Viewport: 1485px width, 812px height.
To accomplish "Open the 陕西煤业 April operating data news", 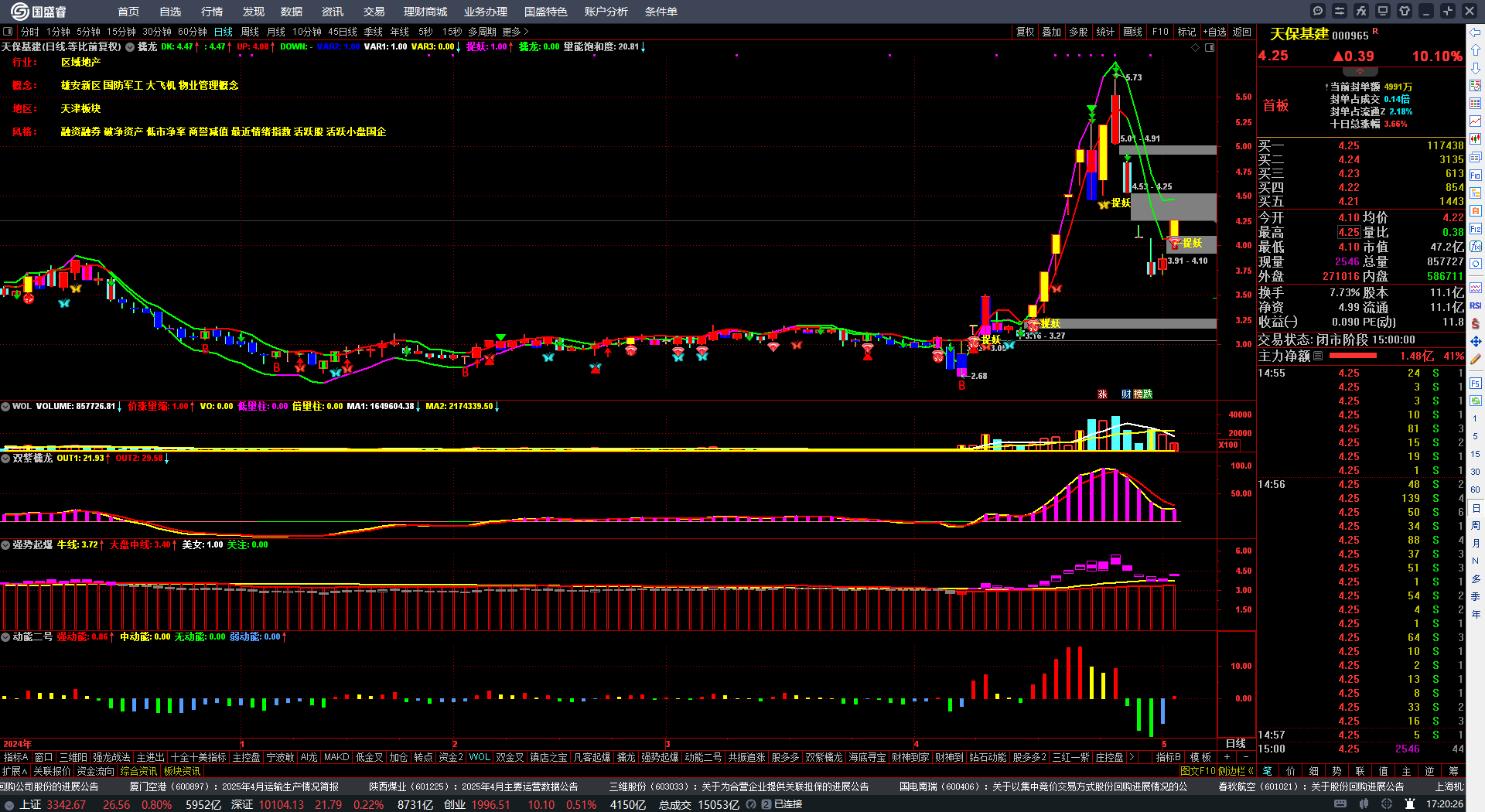I will [473, 786].
